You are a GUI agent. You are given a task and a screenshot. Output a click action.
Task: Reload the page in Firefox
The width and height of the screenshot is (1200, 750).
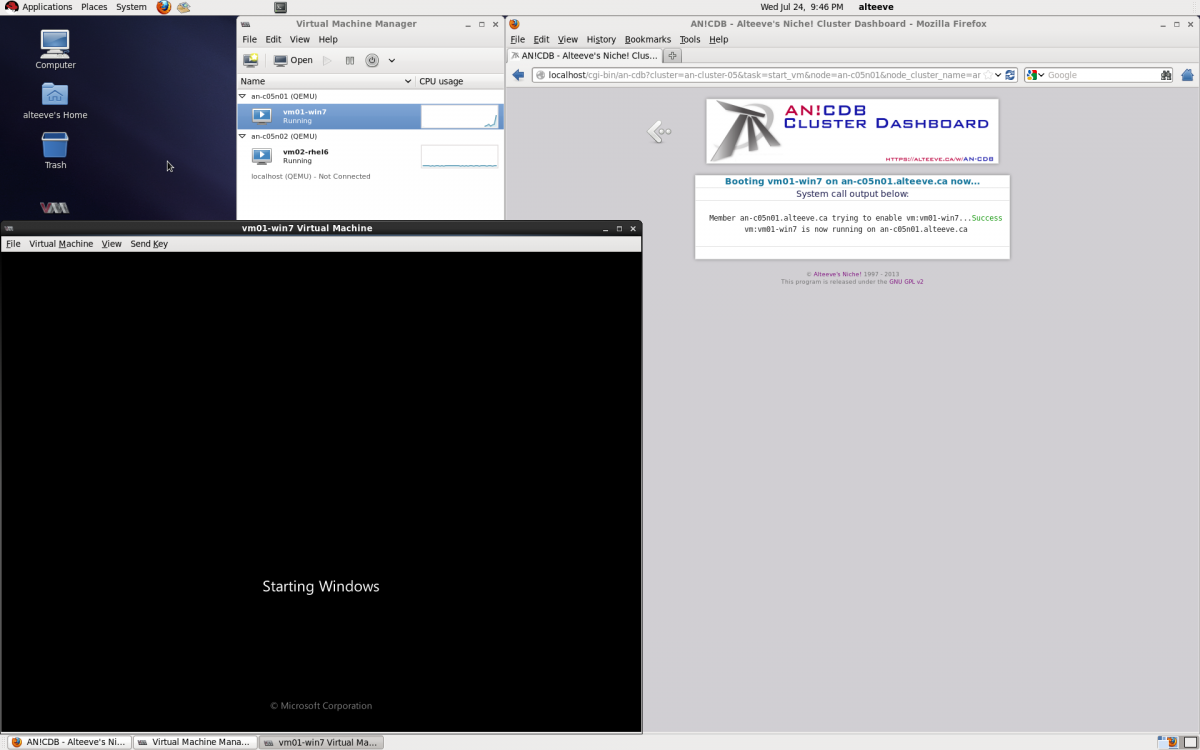1010,75
